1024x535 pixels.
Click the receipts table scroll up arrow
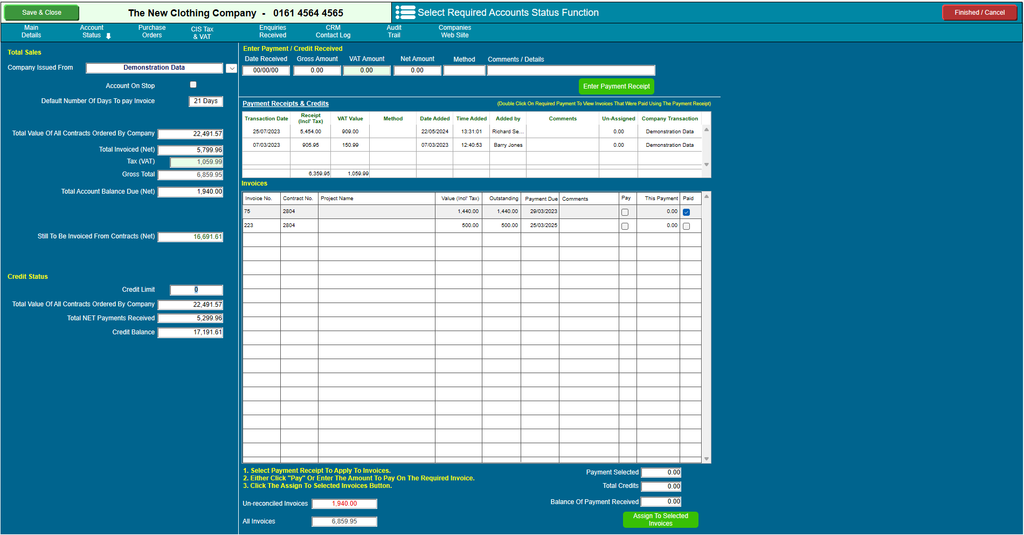click(706, 130)
